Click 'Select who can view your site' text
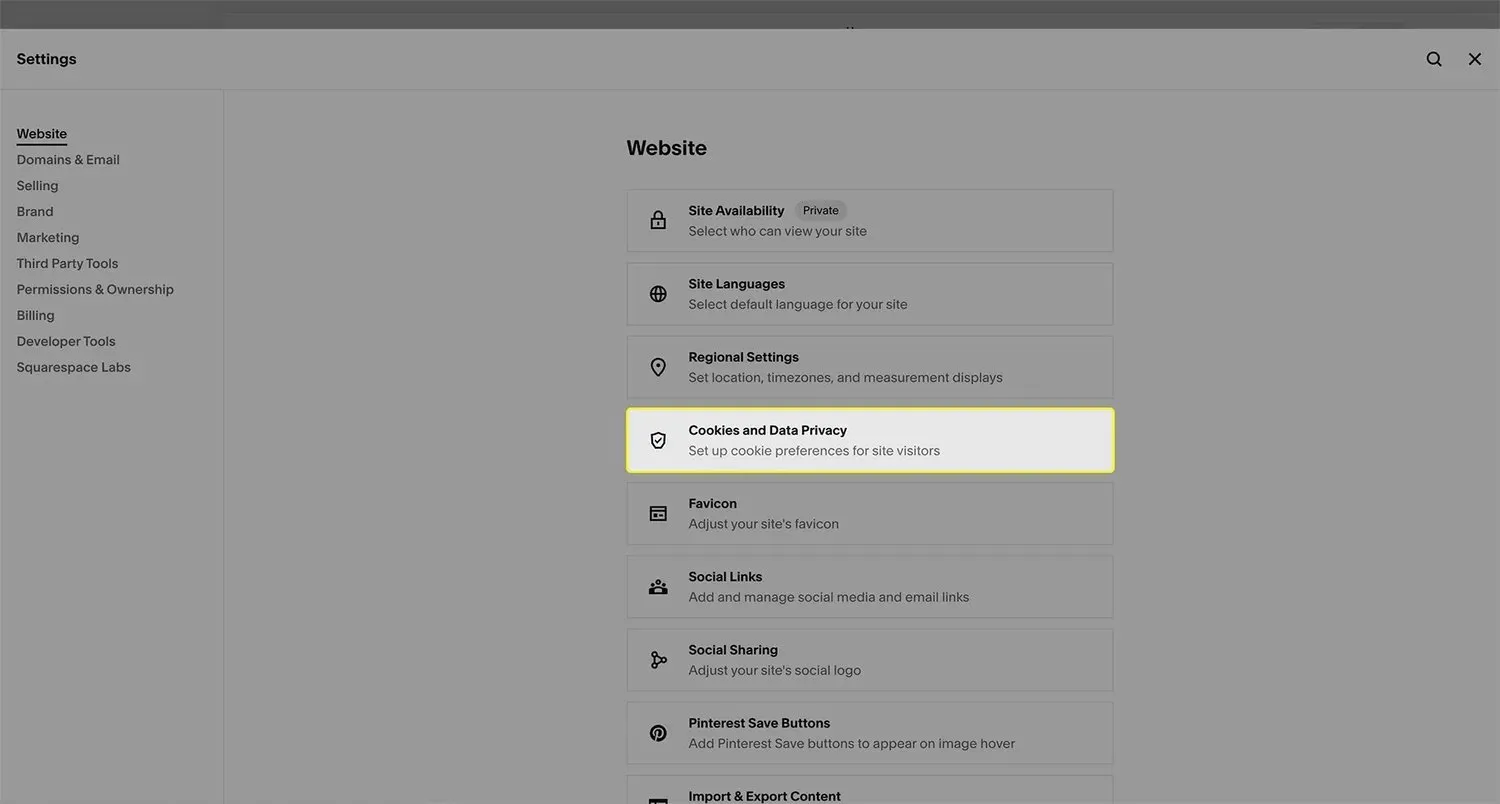This screenshot has width=1500, height=804. click(778, 231)
